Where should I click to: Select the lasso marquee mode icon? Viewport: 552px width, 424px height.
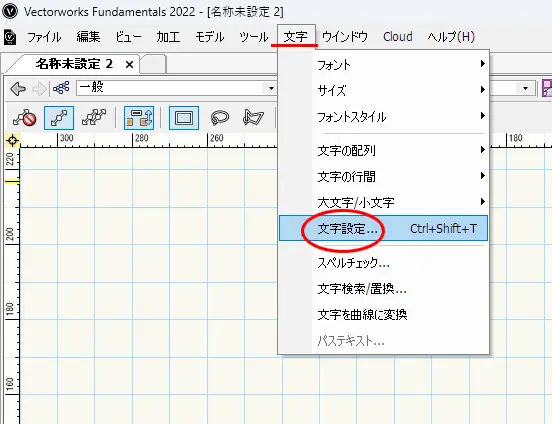point(220,118)
